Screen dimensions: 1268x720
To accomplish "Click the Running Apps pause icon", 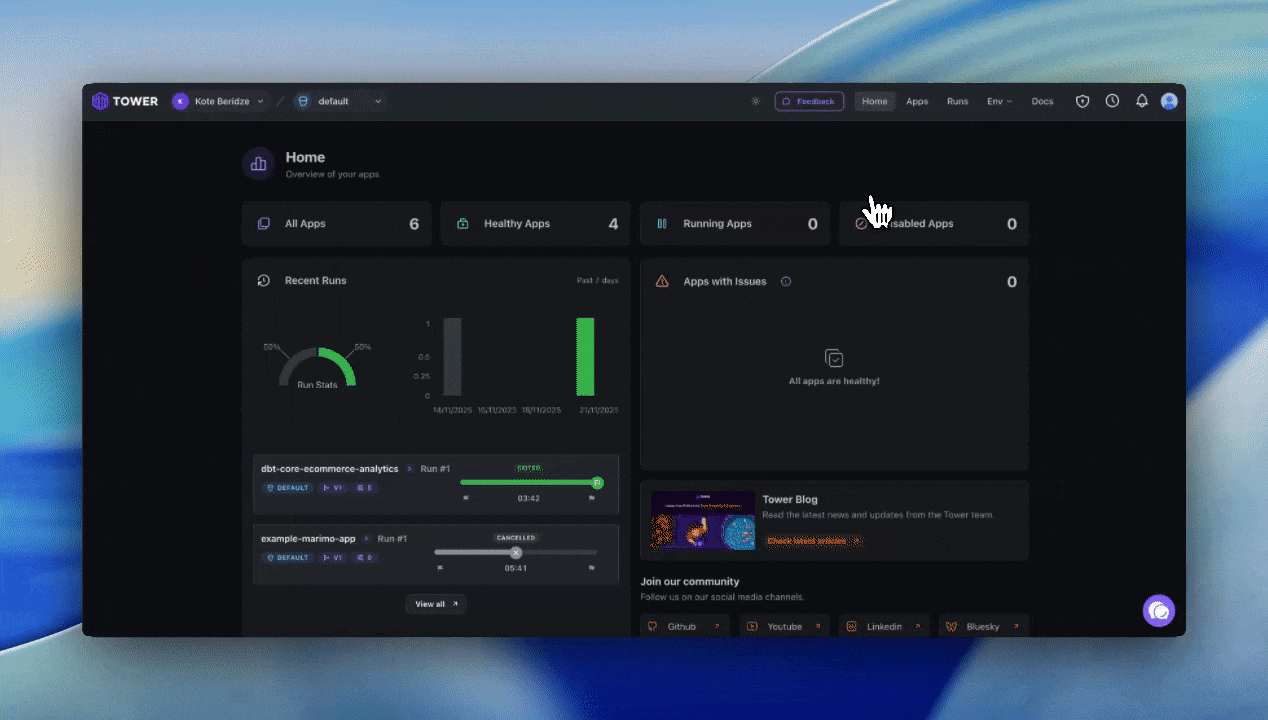I will click(x=661, y=224).
